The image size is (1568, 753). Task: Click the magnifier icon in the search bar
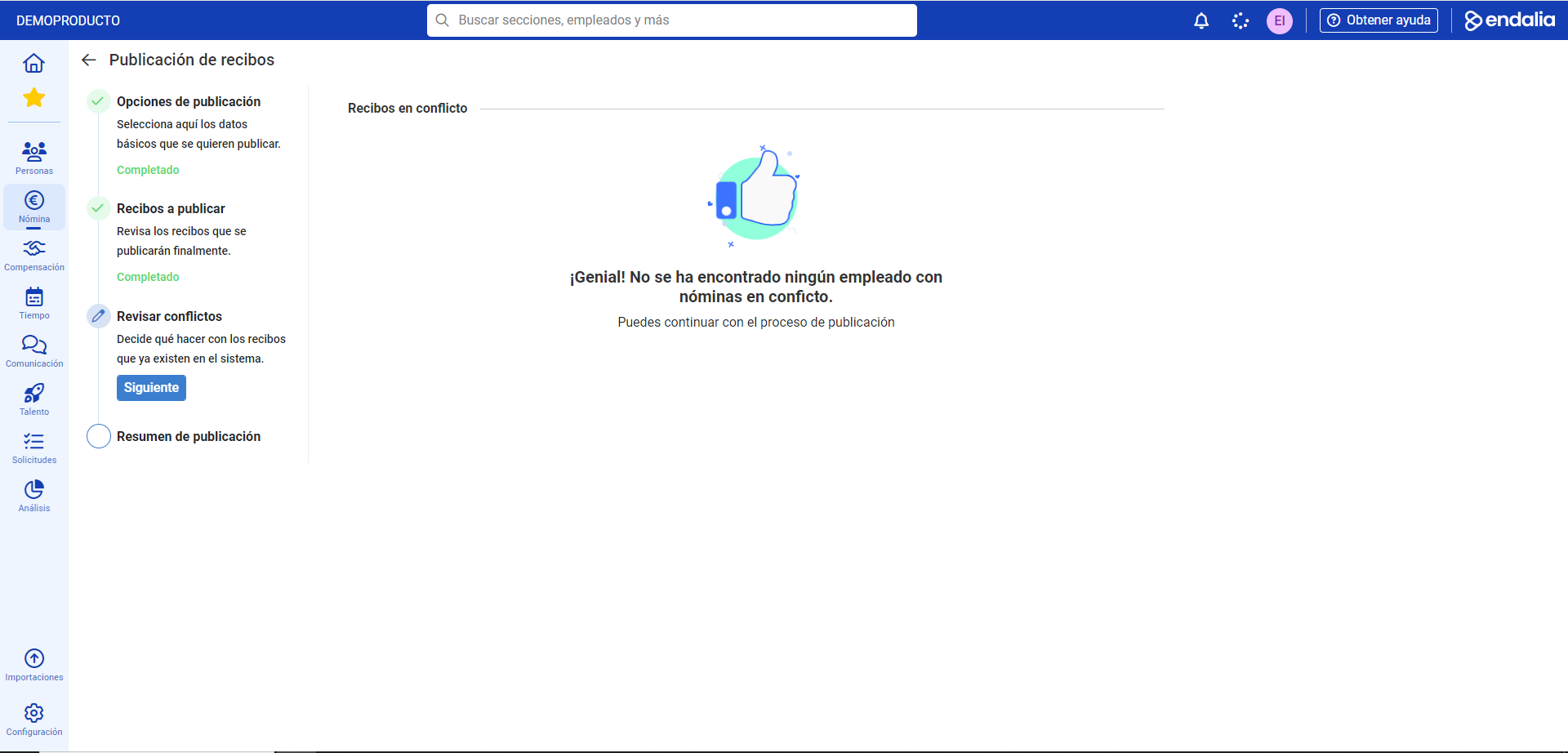coord(442,20)
